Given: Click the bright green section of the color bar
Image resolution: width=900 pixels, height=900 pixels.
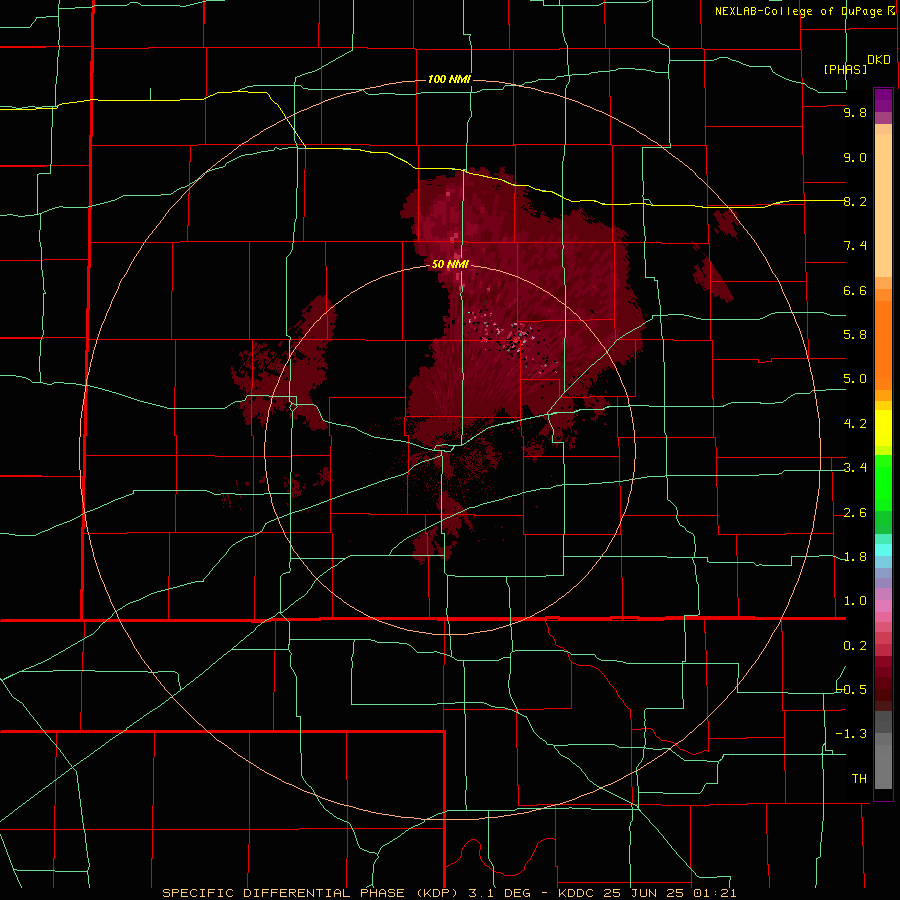Looking at the screenshot, I should pos(883,482).
